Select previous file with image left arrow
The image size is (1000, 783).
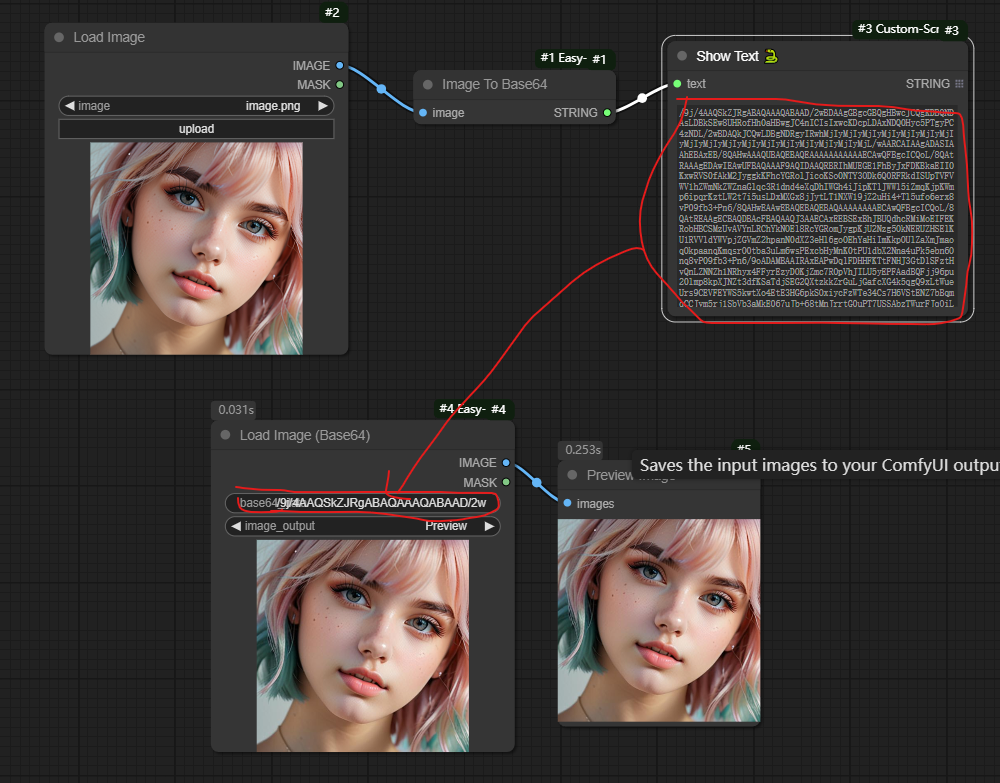69,105
